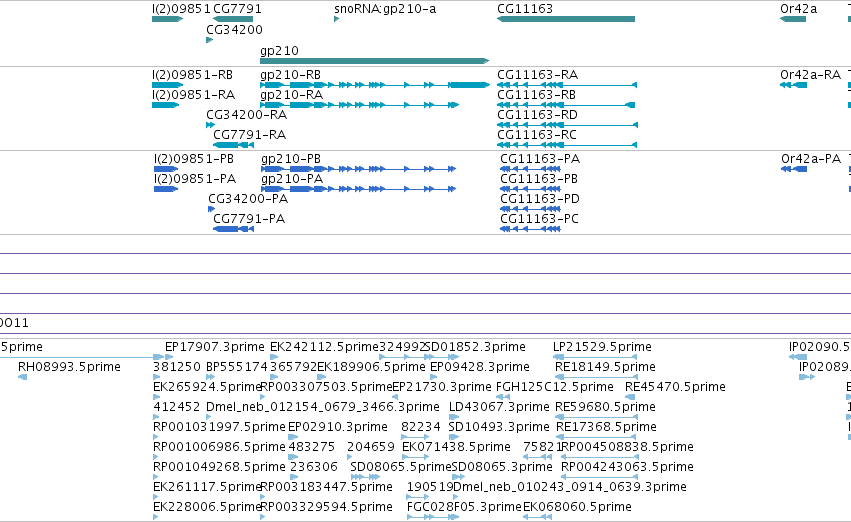
Task: Open the RP004243063.5prime EST label
Action: click(627, 467)
